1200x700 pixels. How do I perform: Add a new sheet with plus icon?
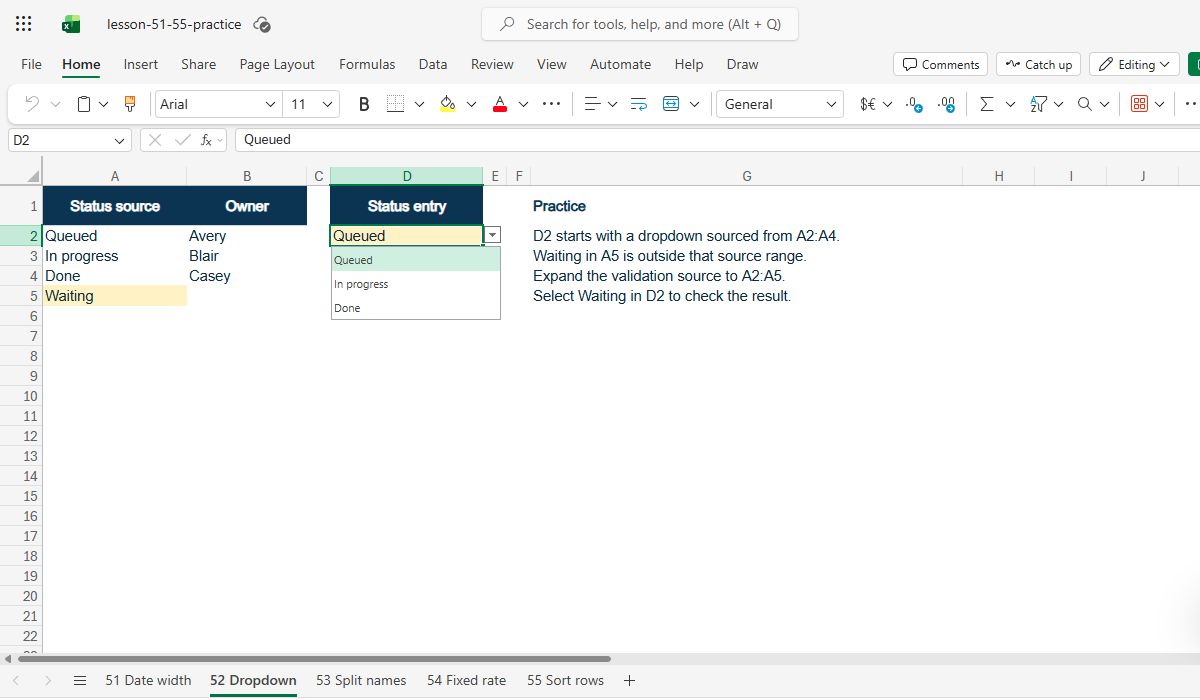click(629, 680)
